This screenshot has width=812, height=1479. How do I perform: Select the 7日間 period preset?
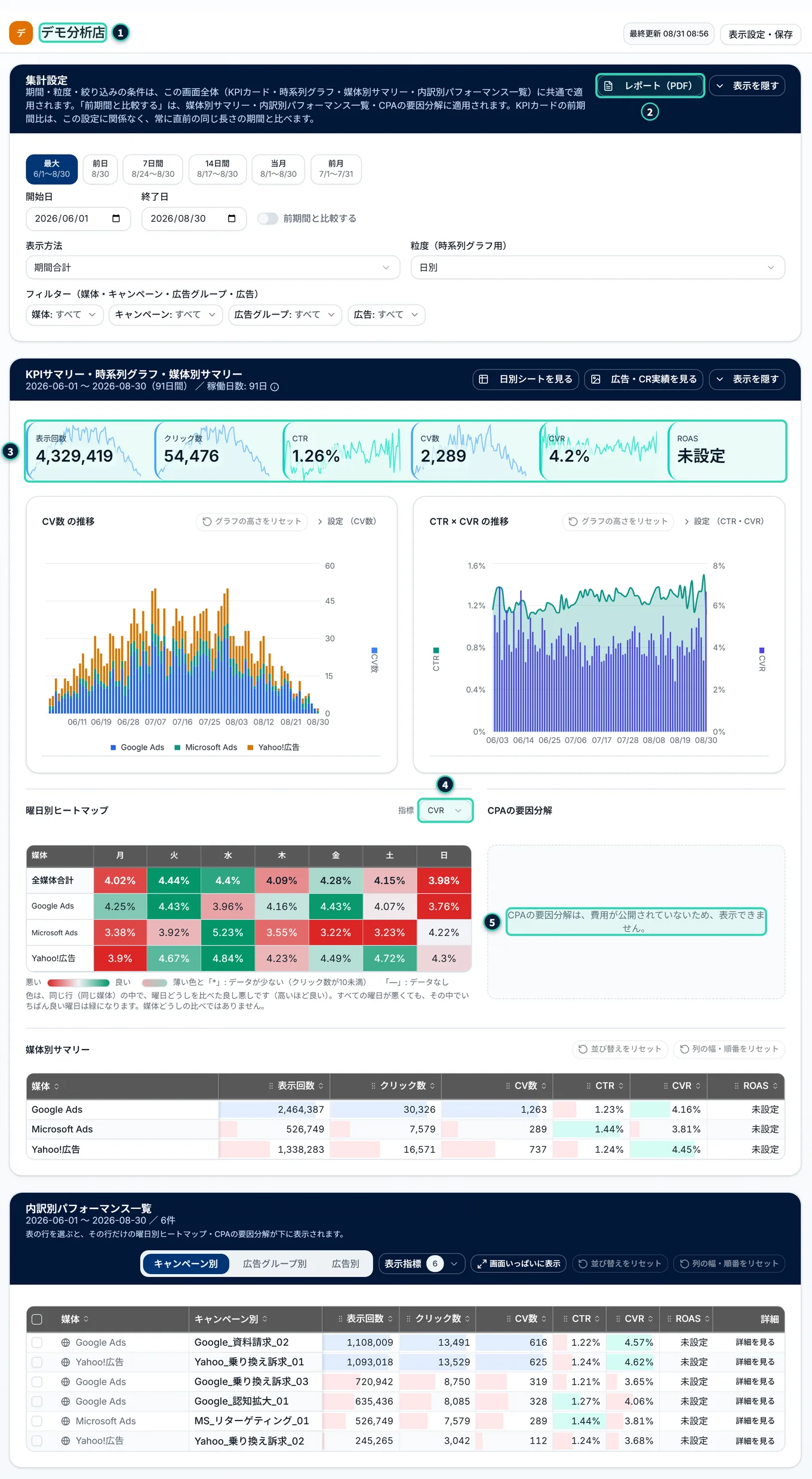pos(153,169)
